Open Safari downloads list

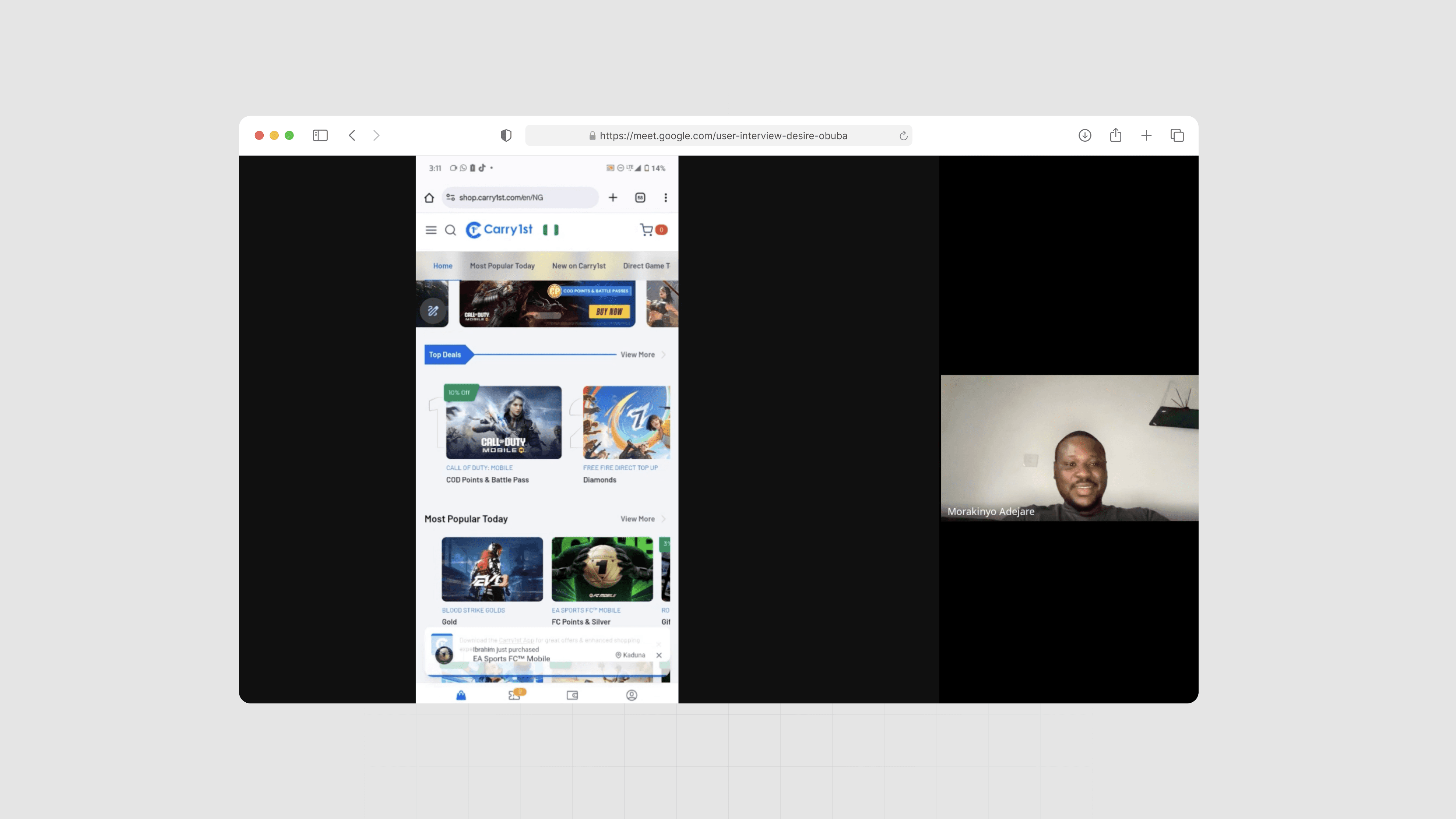pyautogui.click(x=1084, y=135)
